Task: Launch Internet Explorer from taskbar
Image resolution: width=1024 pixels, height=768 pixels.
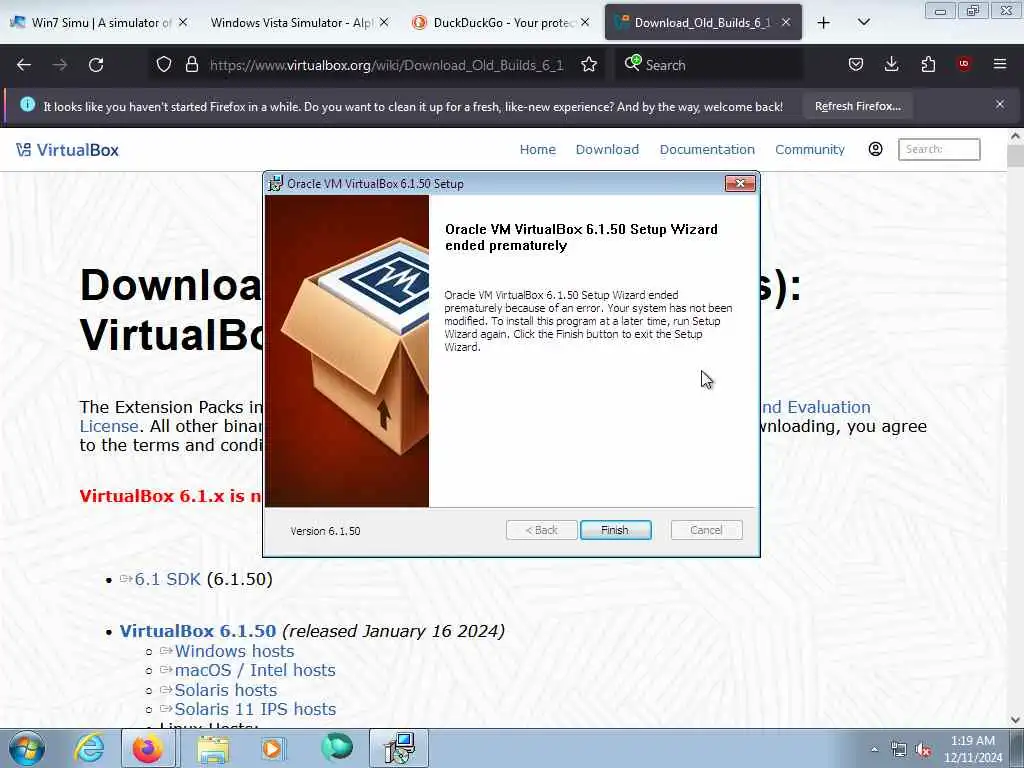Action: 89,748
